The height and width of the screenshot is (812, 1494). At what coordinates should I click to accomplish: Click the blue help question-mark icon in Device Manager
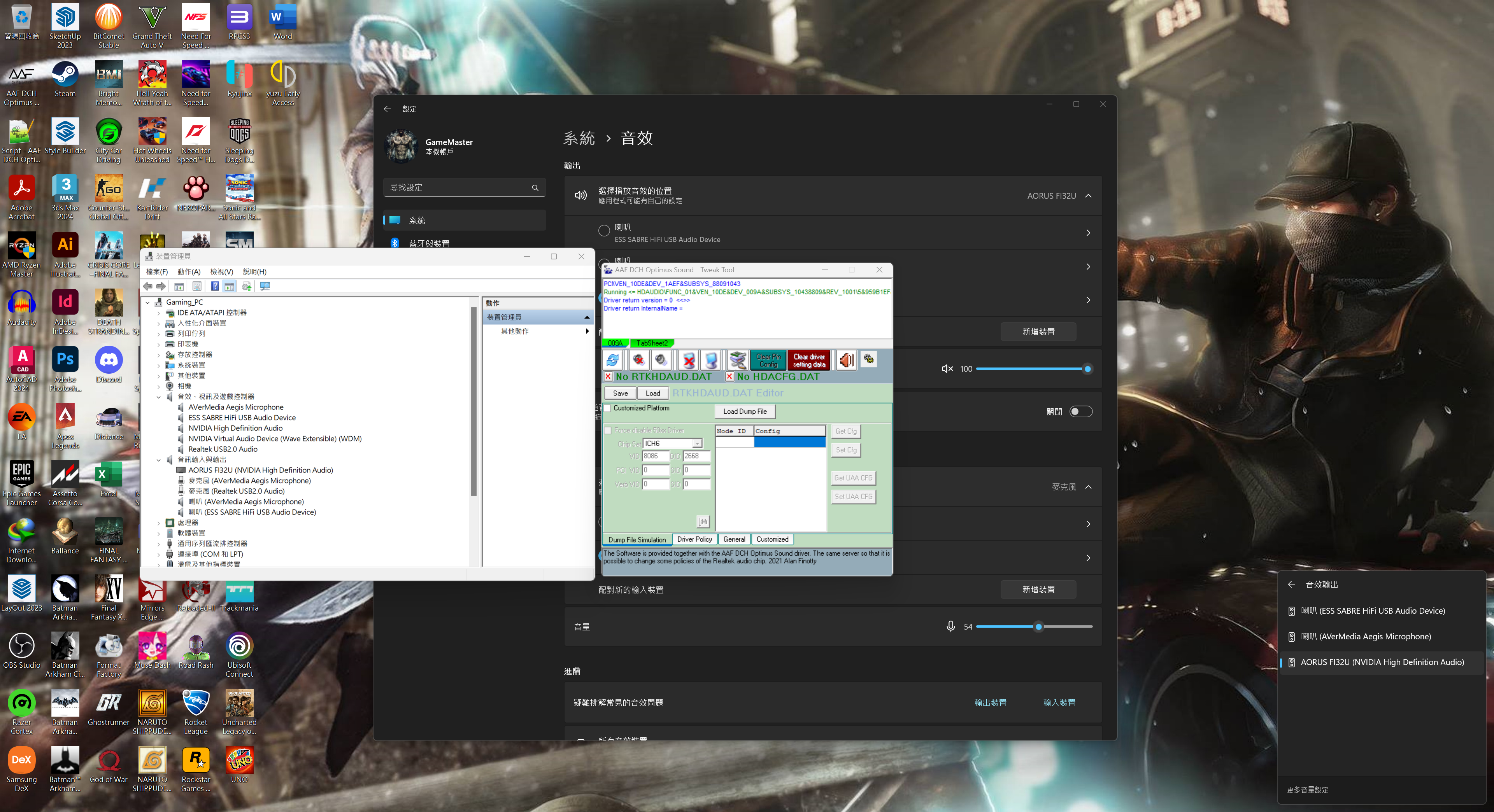(215, 286)
